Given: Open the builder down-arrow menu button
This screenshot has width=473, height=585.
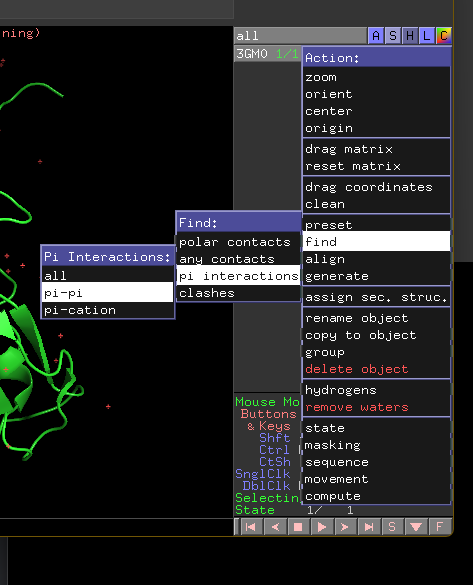Looking at the screenshot, I should (416, 527).
